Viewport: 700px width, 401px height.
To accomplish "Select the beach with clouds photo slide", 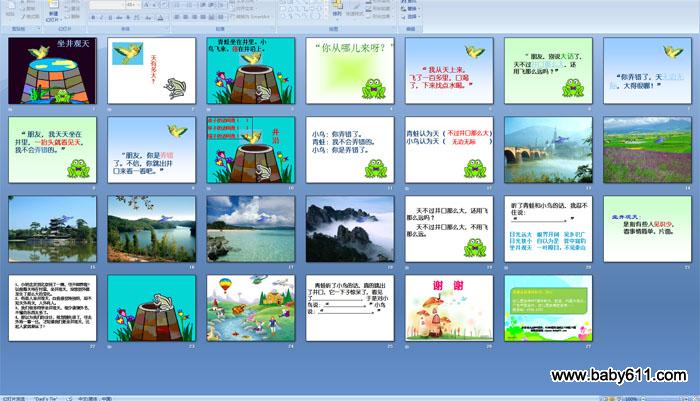I will 250,229.
